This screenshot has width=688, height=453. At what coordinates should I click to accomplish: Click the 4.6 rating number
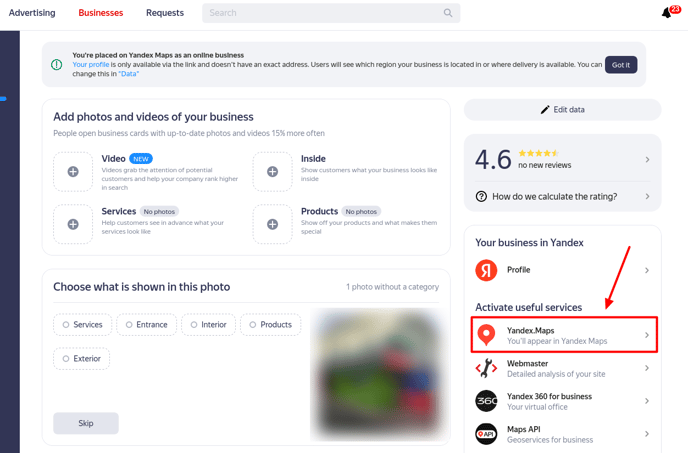[493, 159]
